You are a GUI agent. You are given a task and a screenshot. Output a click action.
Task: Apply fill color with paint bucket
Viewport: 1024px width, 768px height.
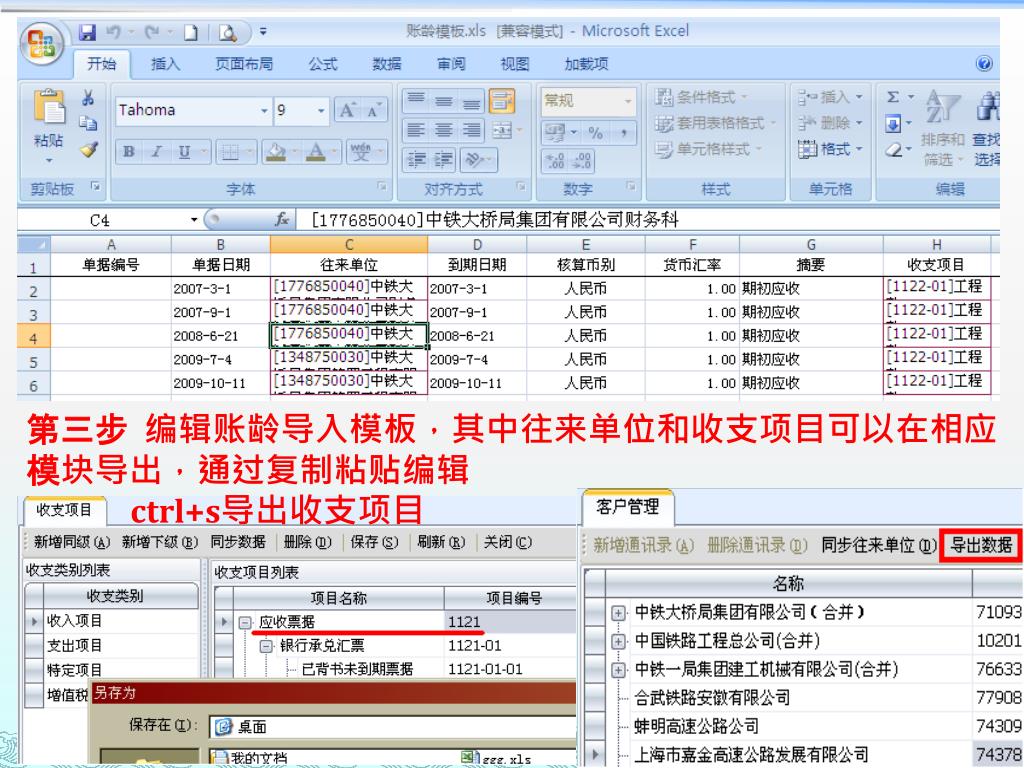(277, 152)
